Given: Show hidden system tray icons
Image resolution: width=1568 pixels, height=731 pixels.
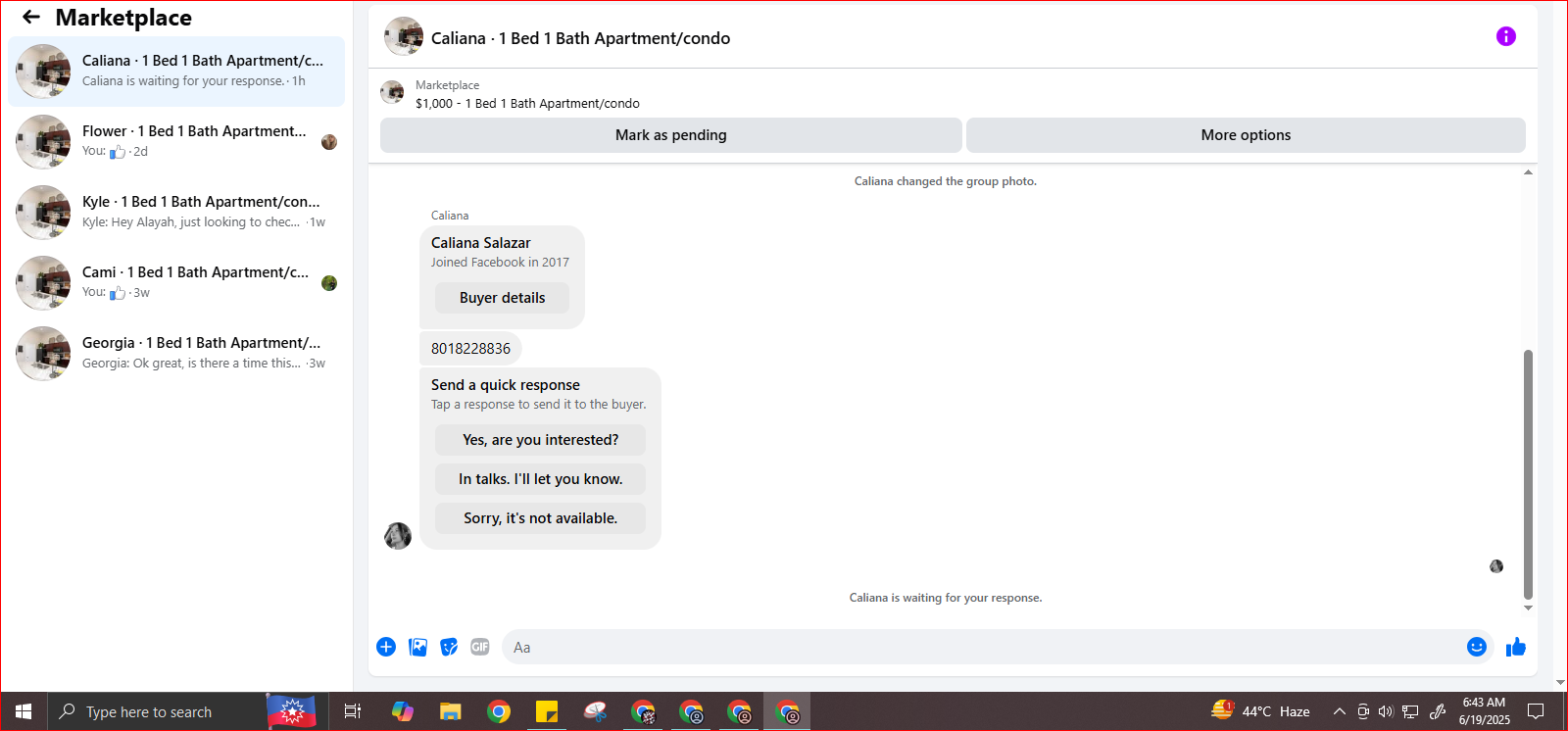Looking at the screenshot, I should pyautogui.click(x=1339, y=711).
